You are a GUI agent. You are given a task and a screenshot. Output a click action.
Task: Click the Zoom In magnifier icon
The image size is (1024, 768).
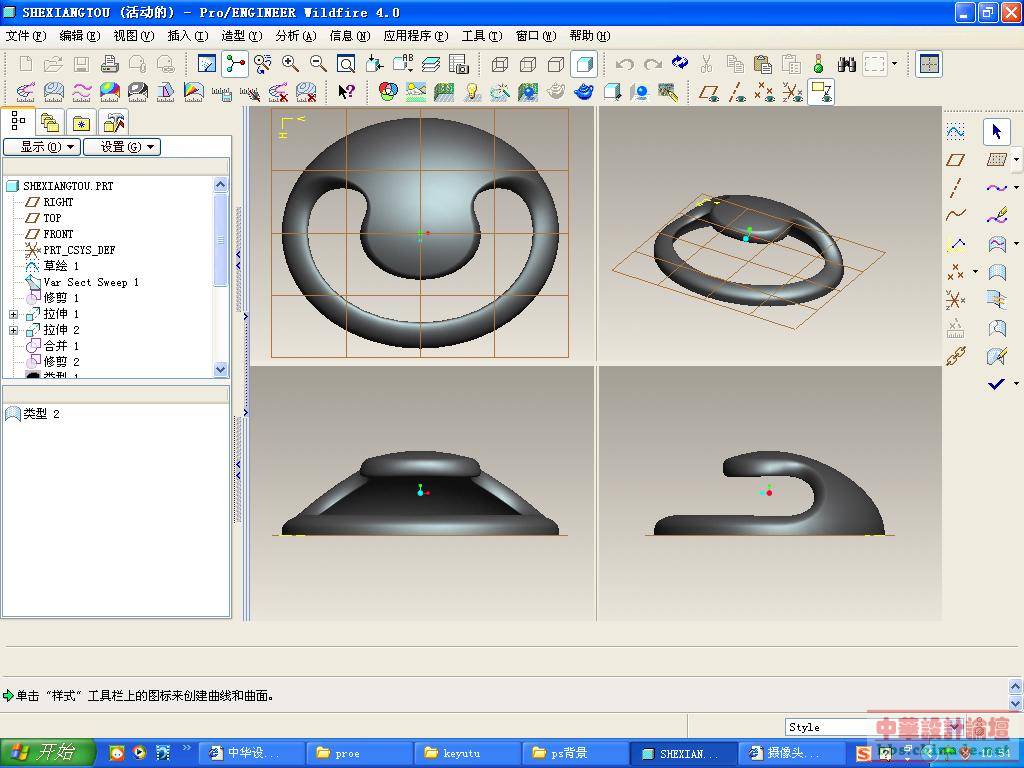[x=290, y=64]
